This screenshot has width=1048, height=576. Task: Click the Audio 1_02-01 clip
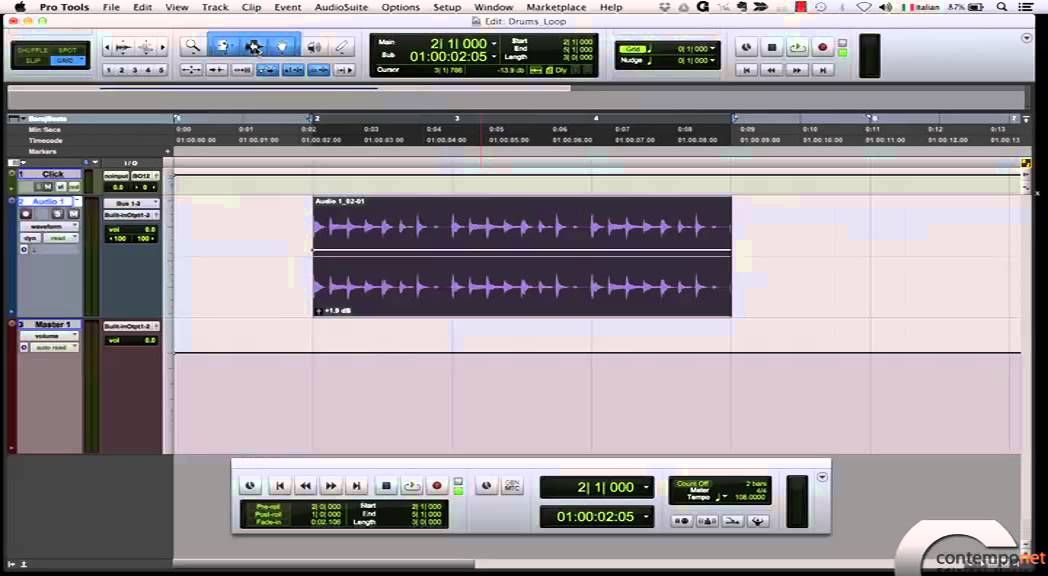pos(522,257)
